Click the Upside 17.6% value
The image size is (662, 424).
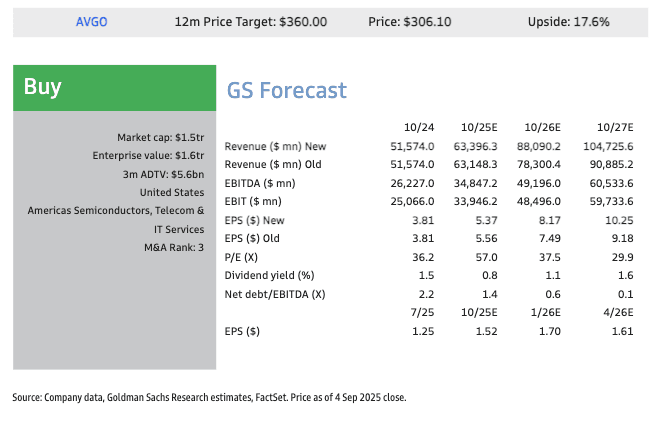point(568,21)
